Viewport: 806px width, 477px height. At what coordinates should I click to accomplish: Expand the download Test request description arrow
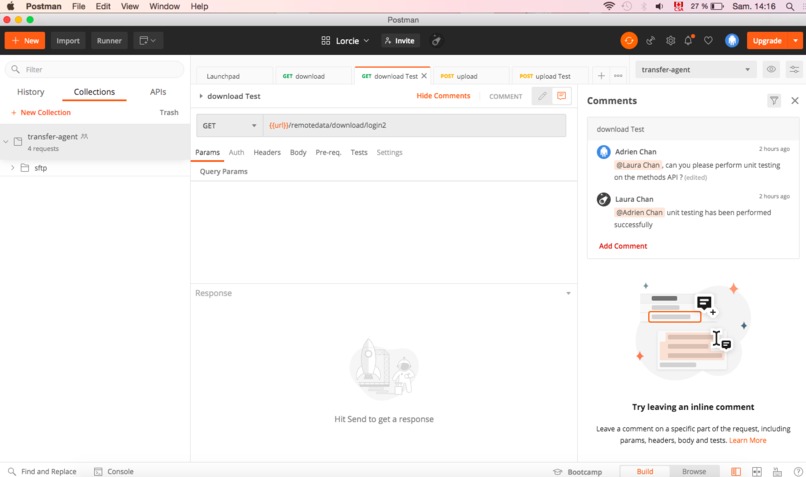tap(201, 96)
